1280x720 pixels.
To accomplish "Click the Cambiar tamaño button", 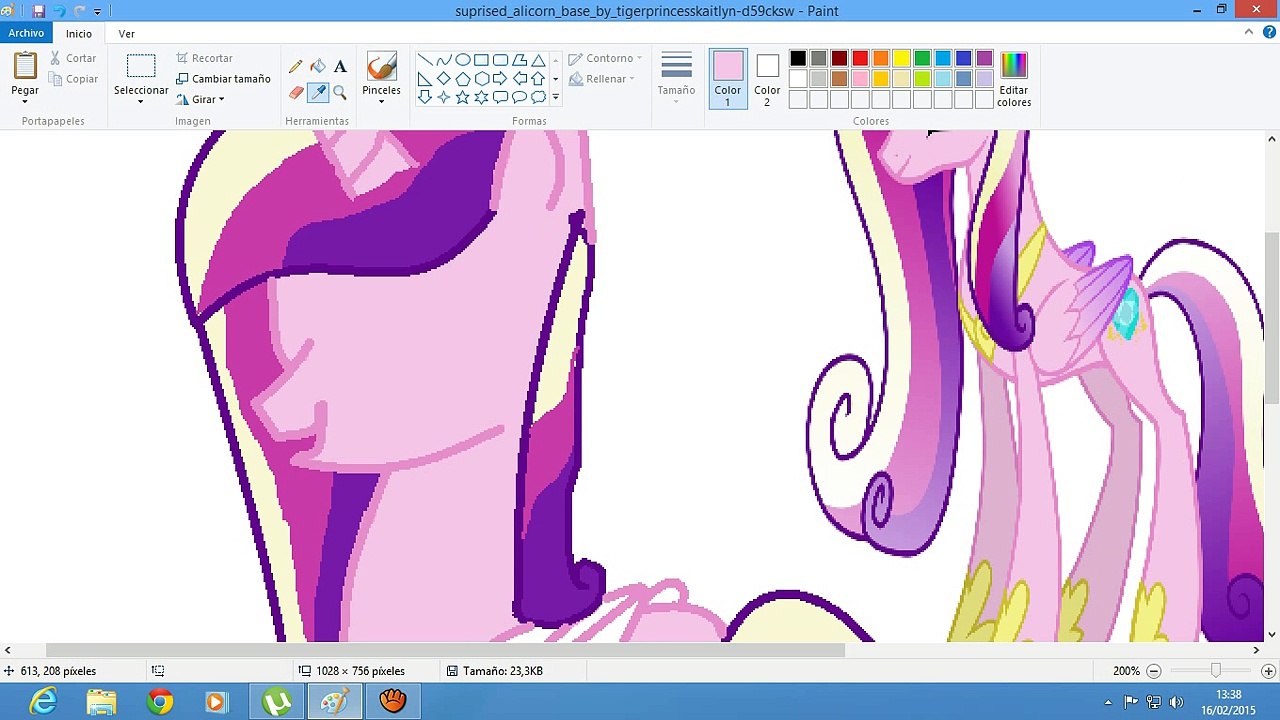I will 223,79.
